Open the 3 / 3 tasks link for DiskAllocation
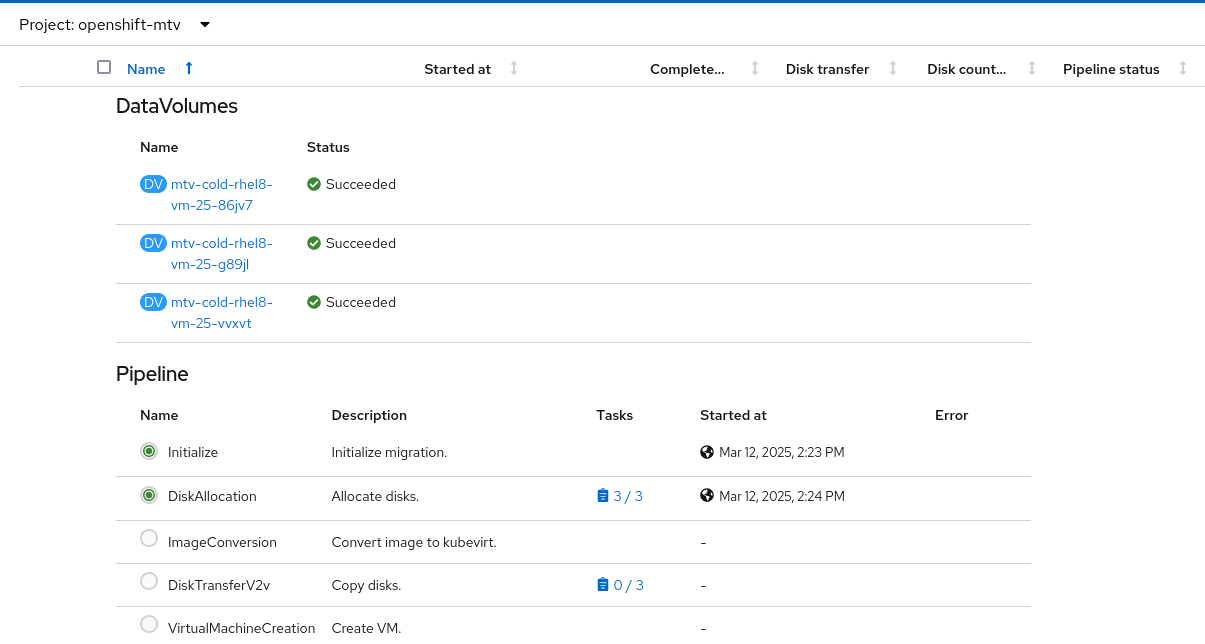 628,496
